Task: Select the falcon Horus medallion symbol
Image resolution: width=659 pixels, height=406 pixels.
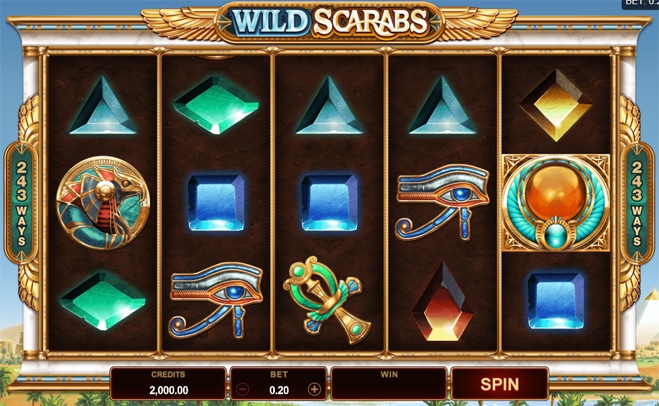Action: (103, 203)
